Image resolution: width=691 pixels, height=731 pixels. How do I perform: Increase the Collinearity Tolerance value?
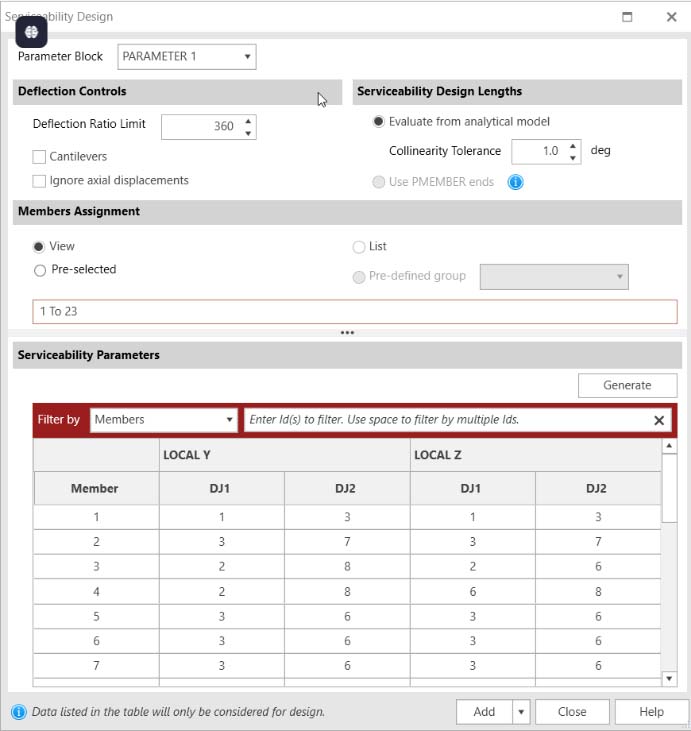[x=573, y=146]
